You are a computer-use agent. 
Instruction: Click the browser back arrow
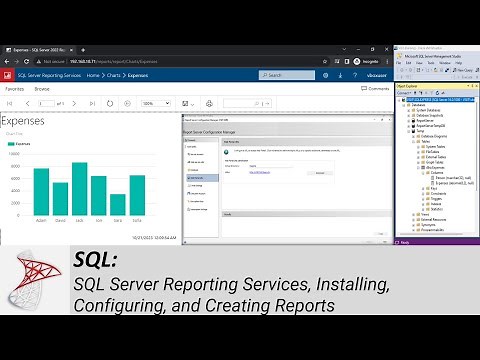(x=7, y=61)
